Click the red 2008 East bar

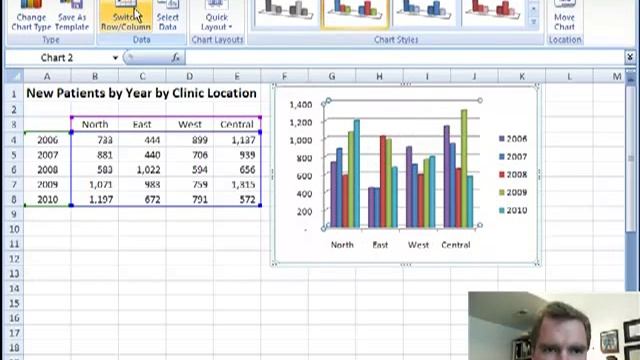tap(383, 182)
